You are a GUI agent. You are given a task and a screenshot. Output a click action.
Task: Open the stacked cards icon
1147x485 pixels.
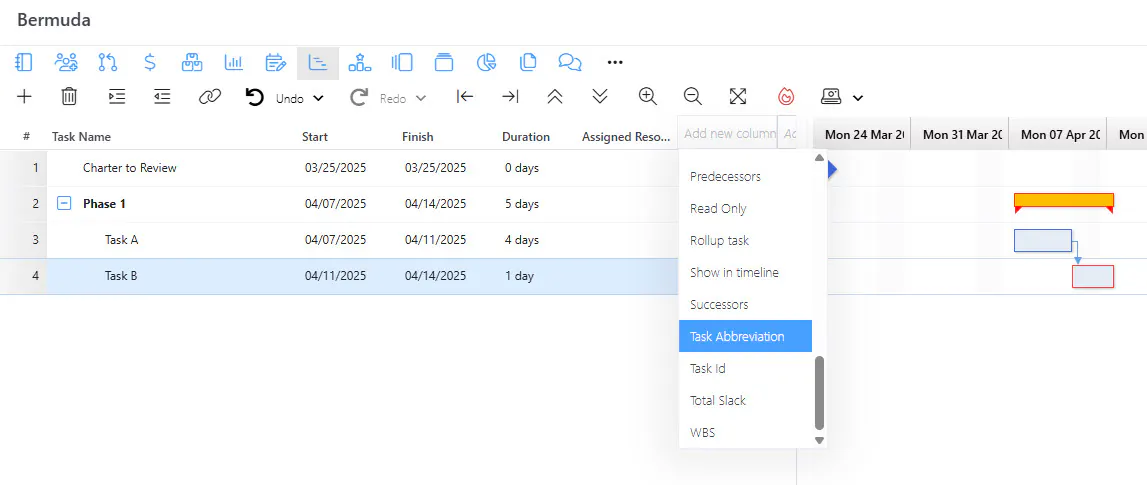(x=443, y=62)
